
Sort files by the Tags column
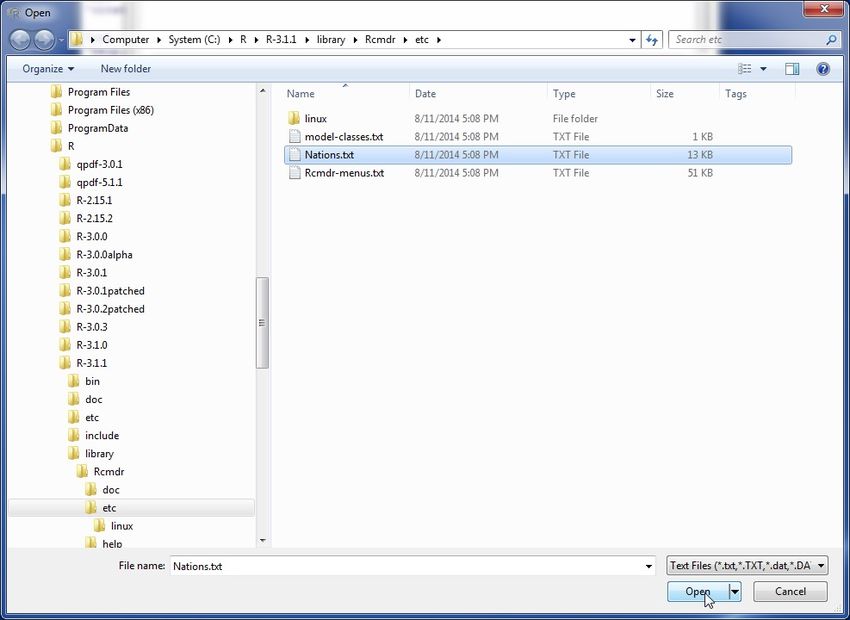[x=736, y=94]
